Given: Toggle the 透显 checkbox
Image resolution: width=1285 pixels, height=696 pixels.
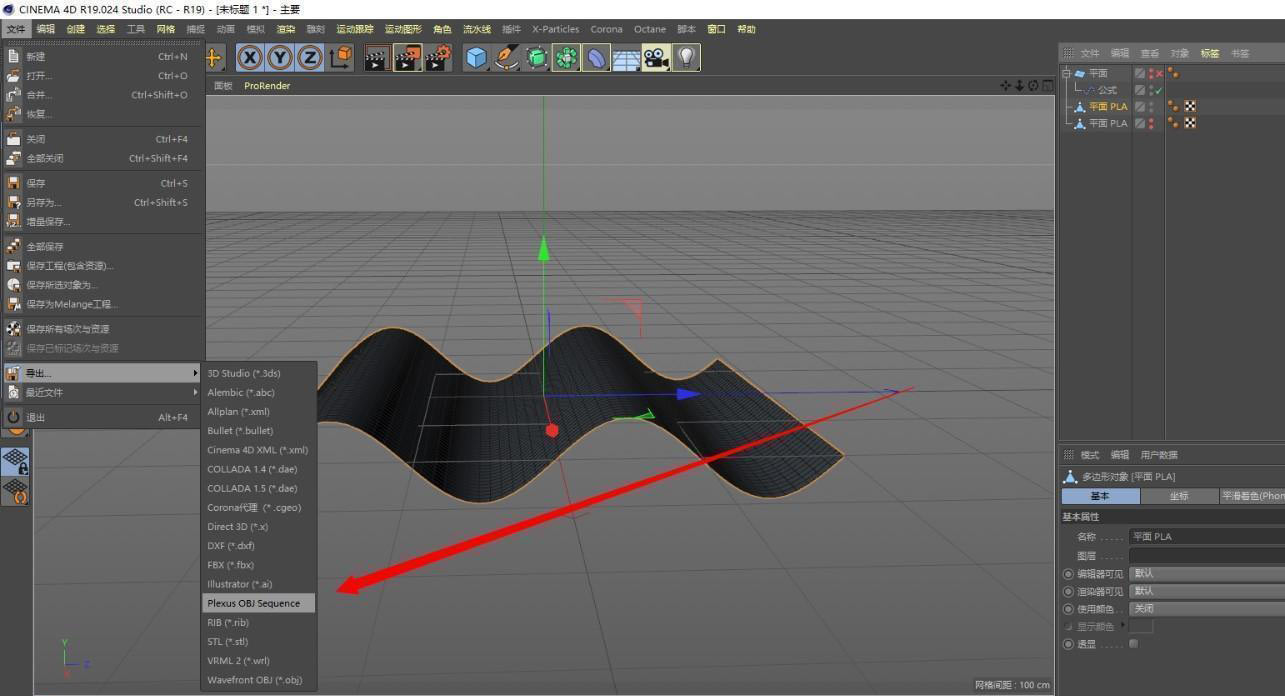Looking at the screenshot, I should coord(1133,644).
